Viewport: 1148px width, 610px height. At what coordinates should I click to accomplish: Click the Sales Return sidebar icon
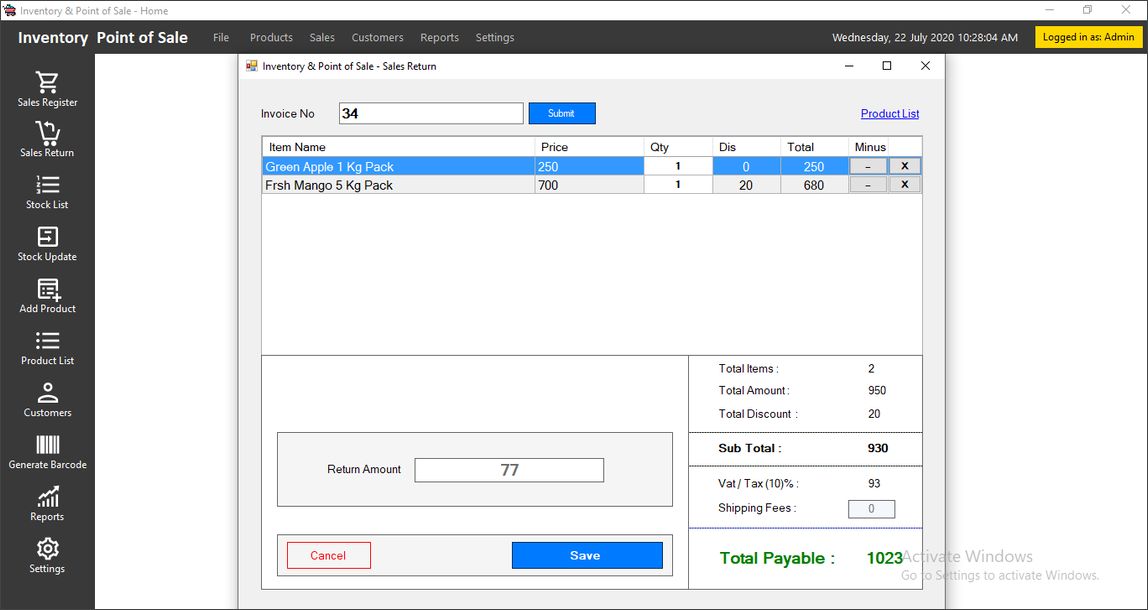coord(47,139)
